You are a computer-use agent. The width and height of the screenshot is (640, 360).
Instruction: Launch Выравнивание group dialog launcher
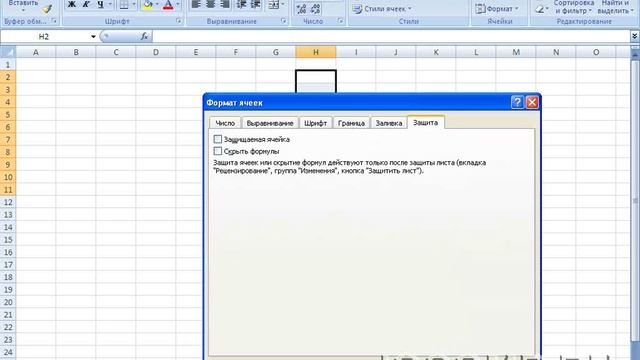[x=284, y=21]
